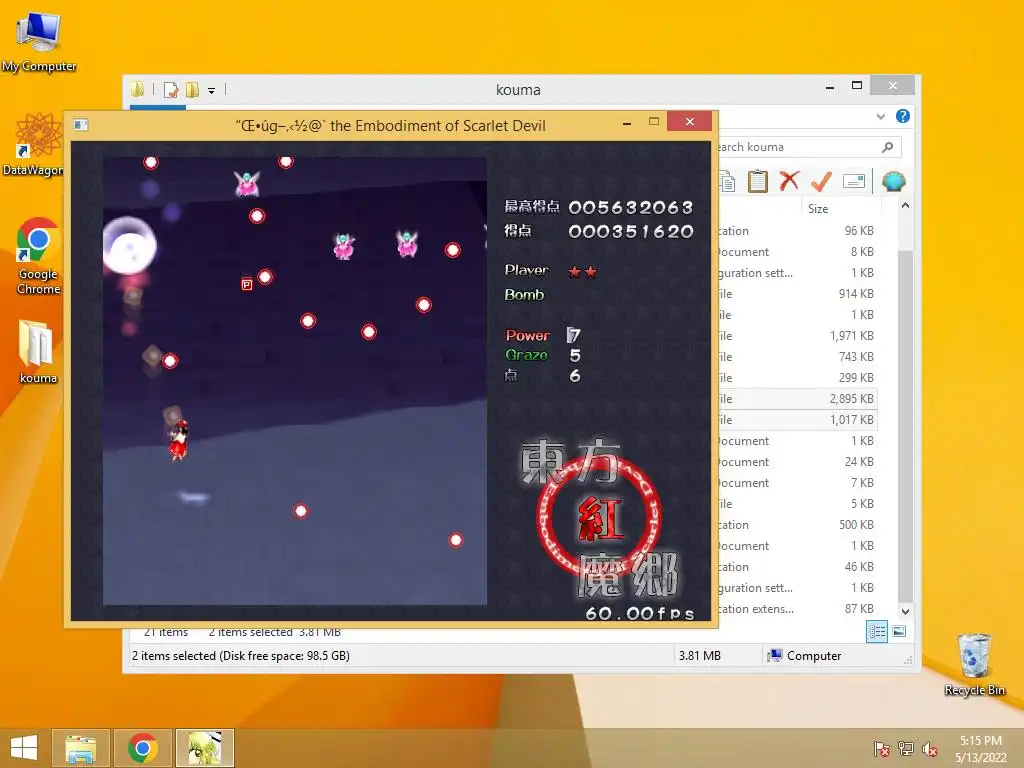
Task: Select the file row sized 914 KB
Action: pyautogui.click(x=797, y=293)
